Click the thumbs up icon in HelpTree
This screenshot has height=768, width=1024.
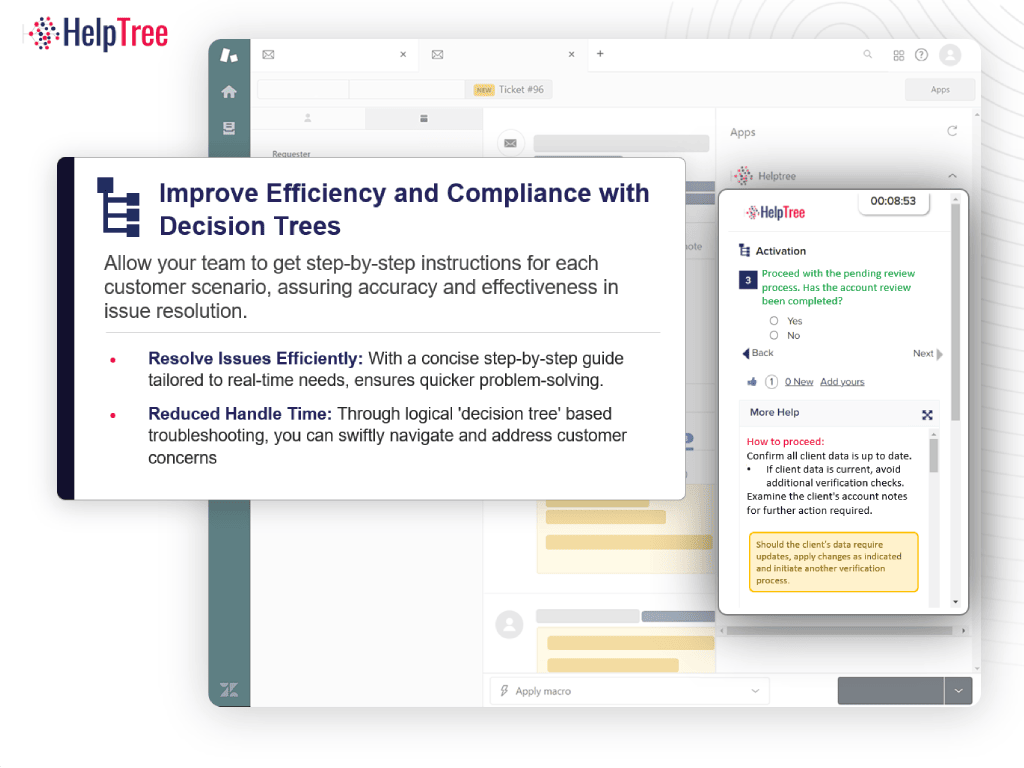tap(752, 381)
